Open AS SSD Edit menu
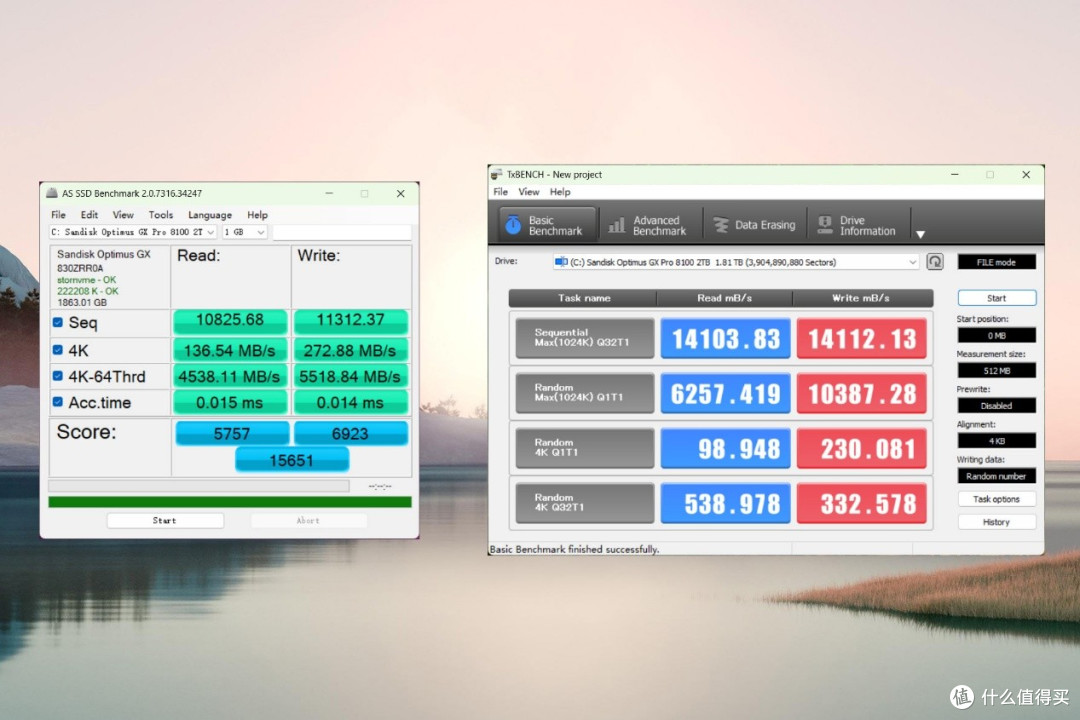The width and height of the screenshot is (1080, 720). 89,215
